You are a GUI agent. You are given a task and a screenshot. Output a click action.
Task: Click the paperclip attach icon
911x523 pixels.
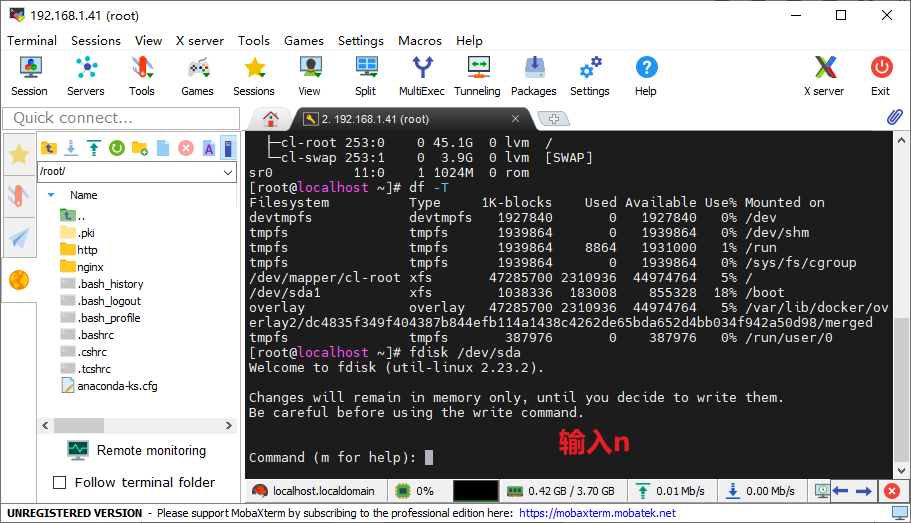pos(895,117)
